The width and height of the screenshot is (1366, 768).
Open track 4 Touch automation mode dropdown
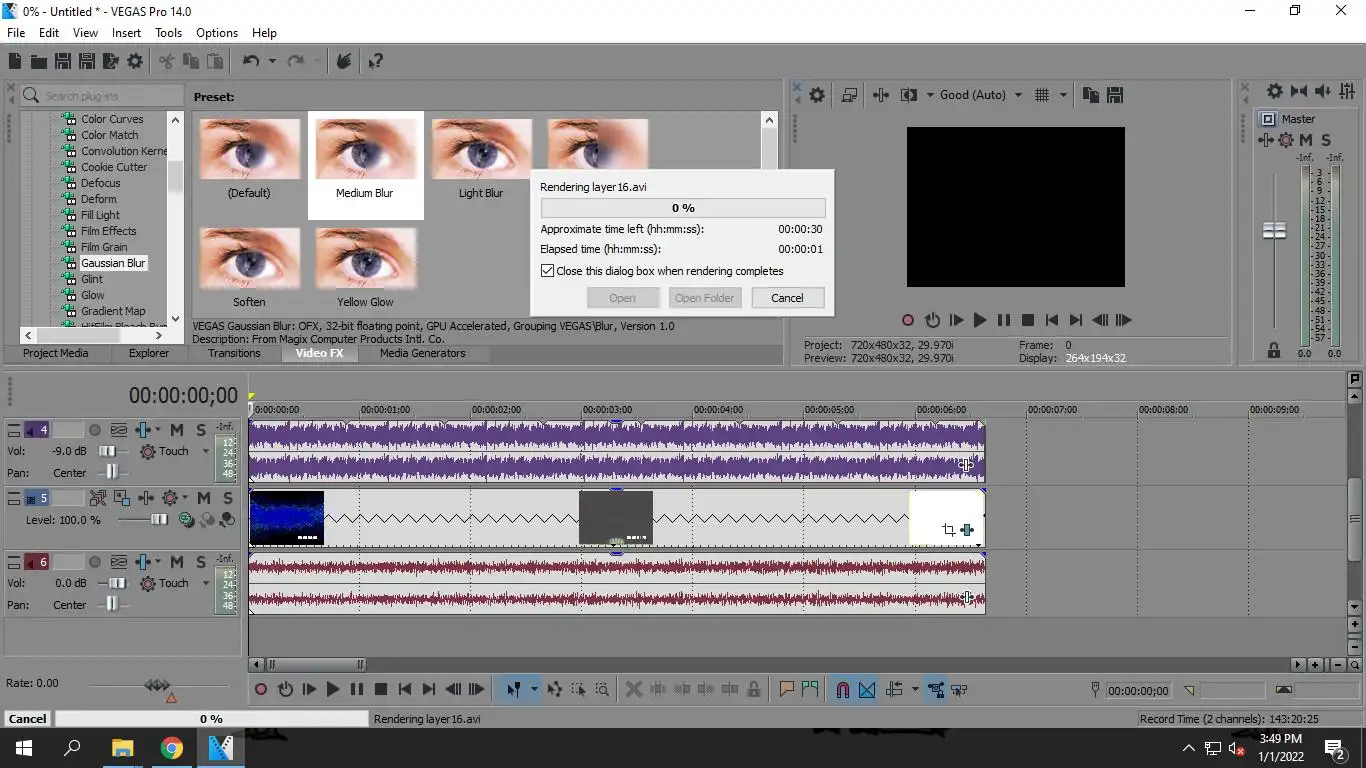pyautogui.click(x=206, y=451)
